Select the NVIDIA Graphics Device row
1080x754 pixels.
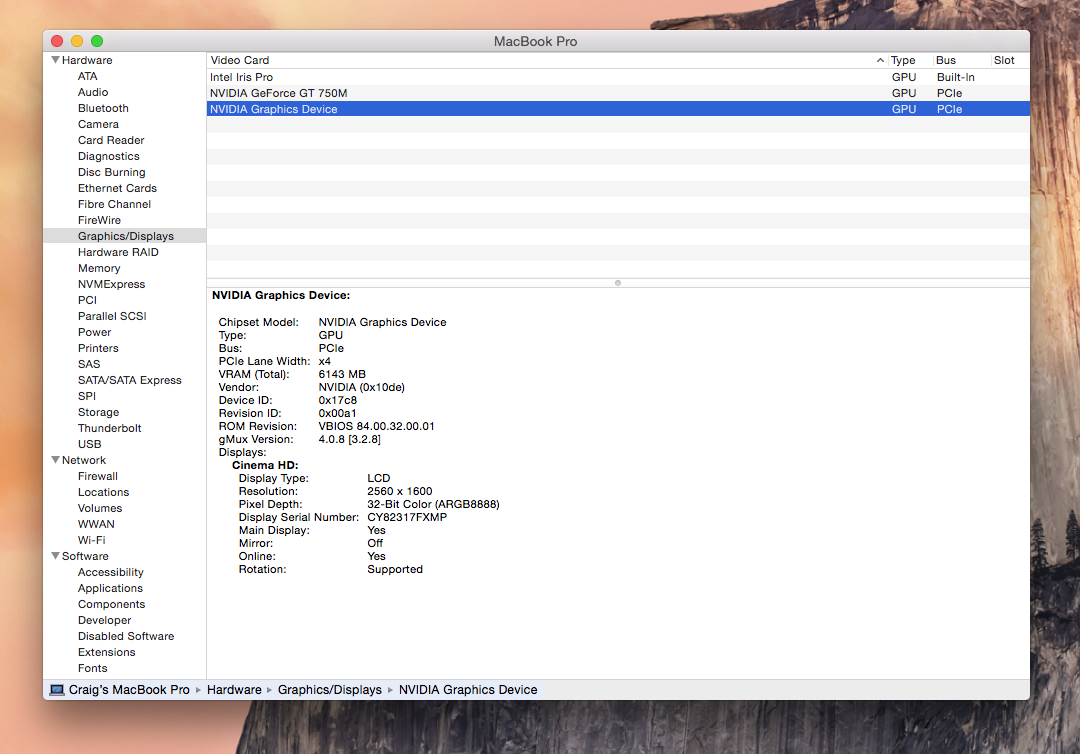(618, 109)
